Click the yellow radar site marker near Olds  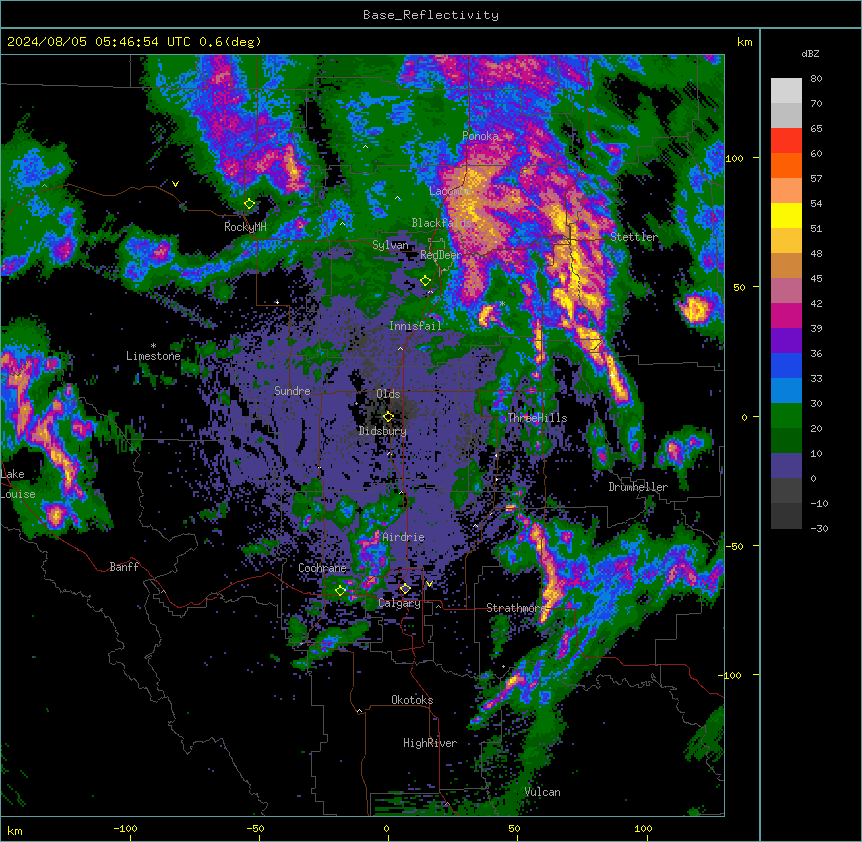click(388, 417)
